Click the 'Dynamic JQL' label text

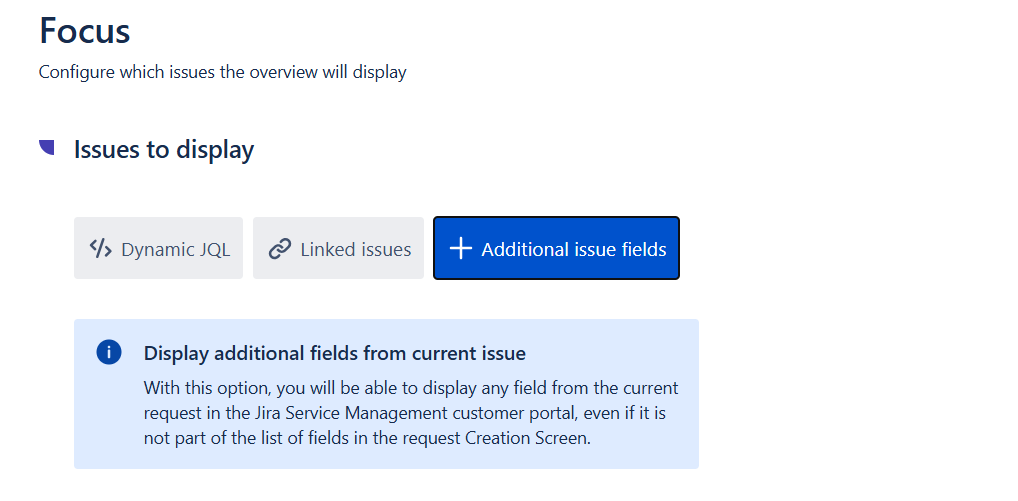click(175, 249)
